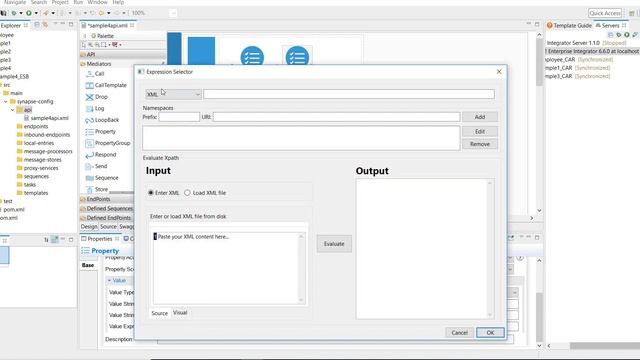
Task: Click the OK button
Action: (490, 333)
